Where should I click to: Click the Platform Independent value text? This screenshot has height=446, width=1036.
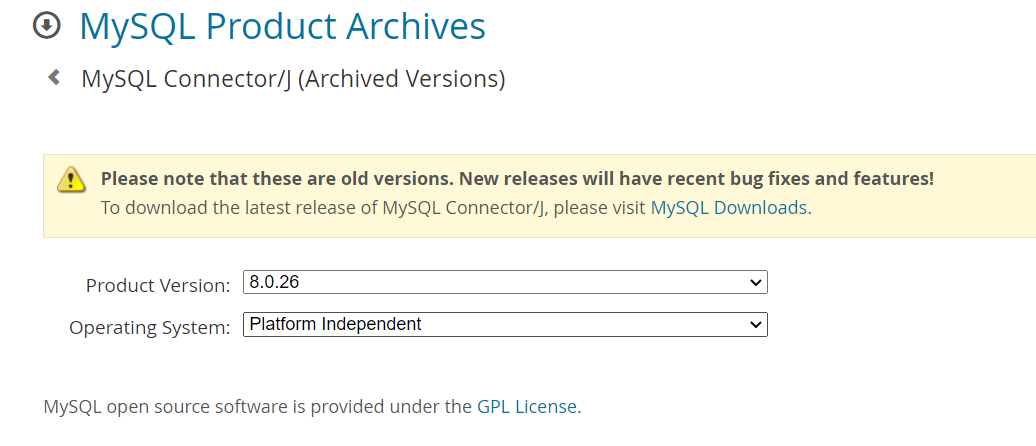pos(335,325)
